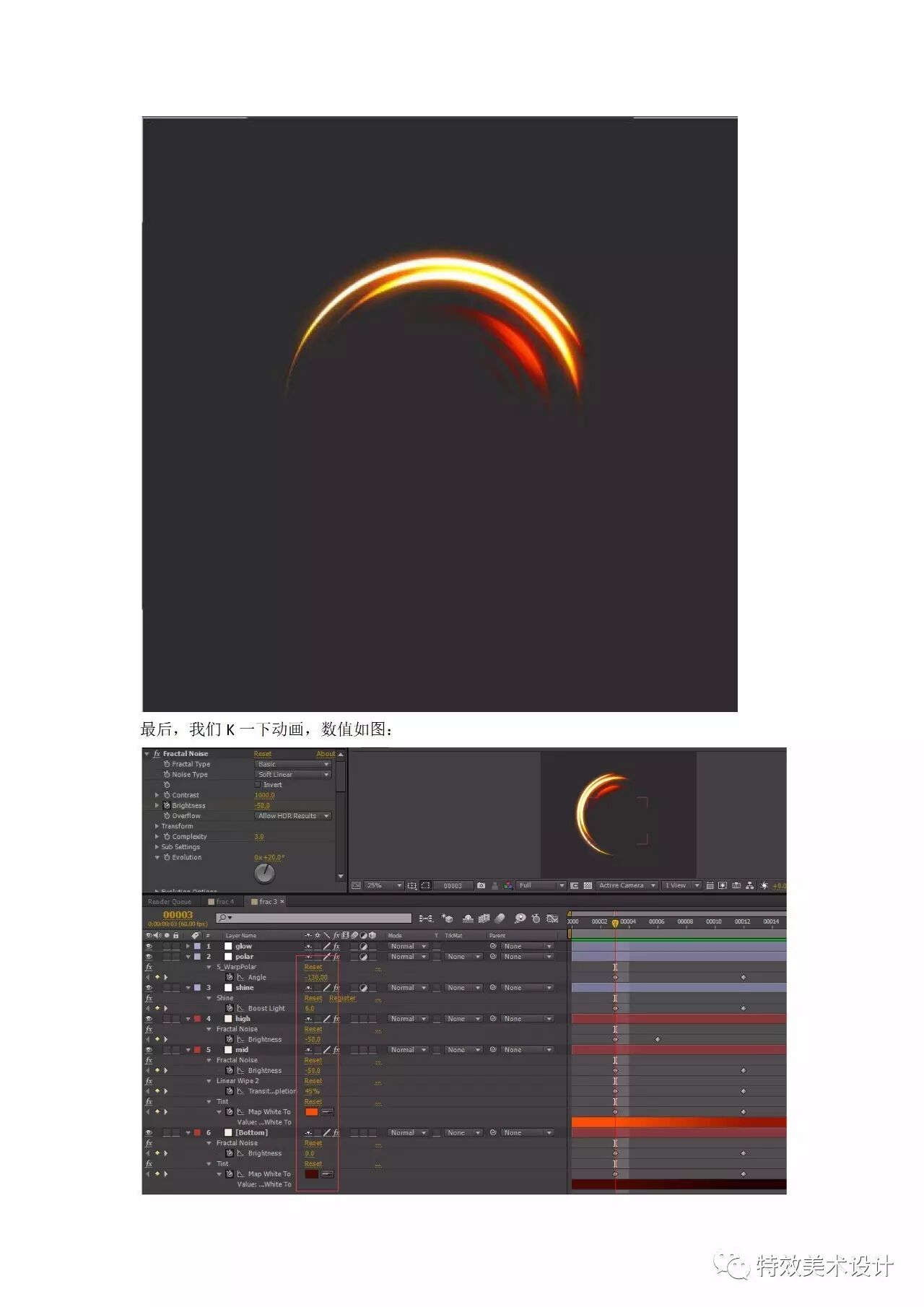Image resolution: width=924 pixels, height=1307 pixels.
Task: Switch to the Render Queue tab
Action: [x=170, y=901]
